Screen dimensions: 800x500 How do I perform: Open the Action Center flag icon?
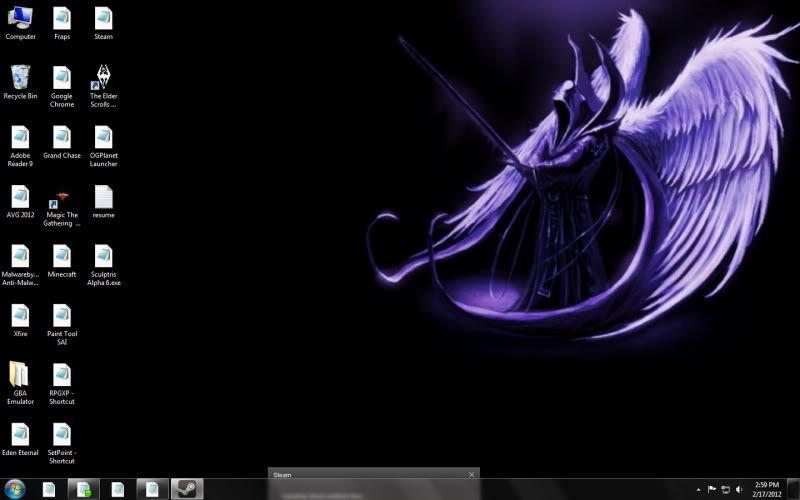712,489
